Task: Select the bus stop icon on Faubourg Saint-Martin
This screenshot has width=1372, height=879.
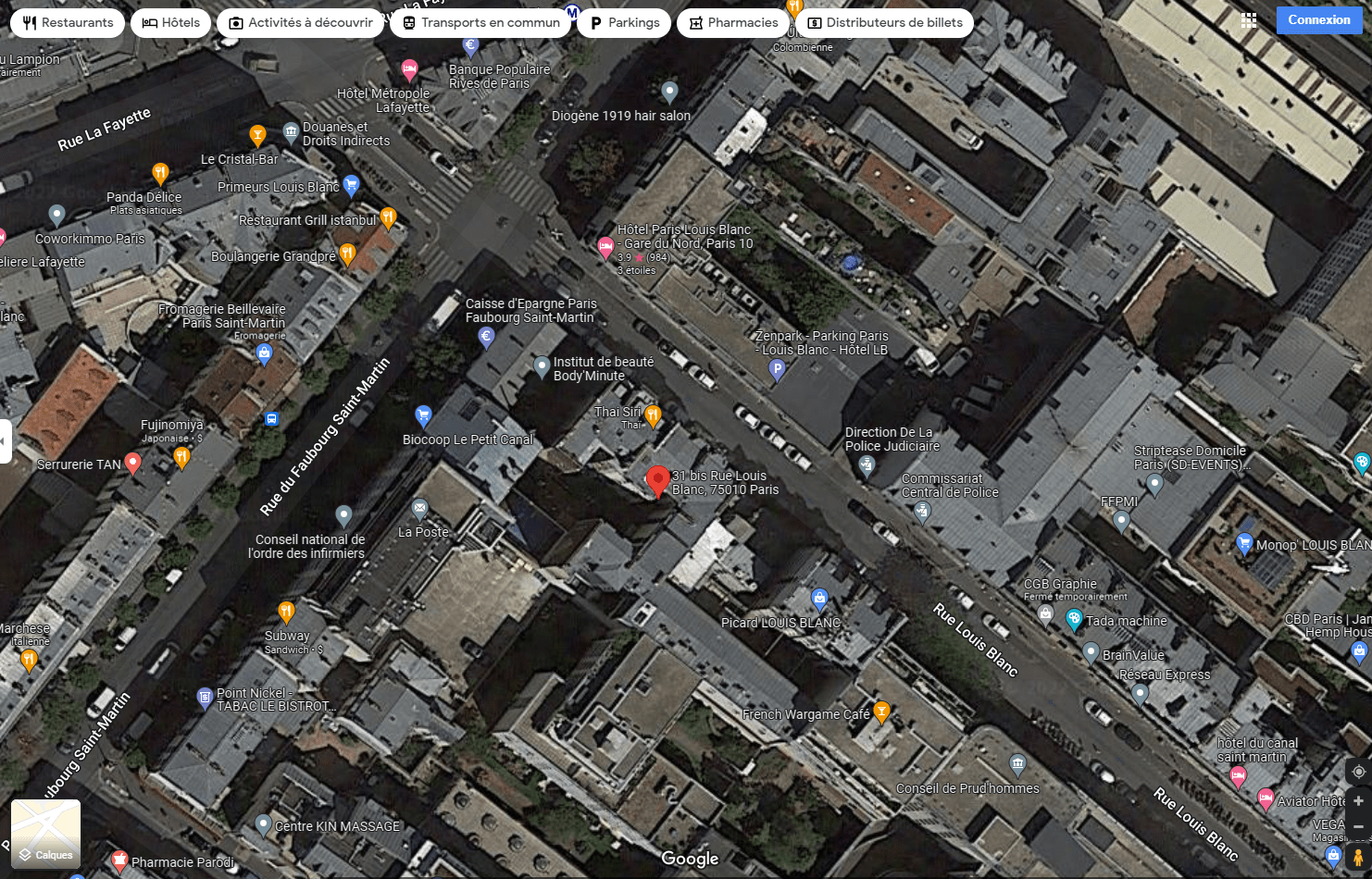Action: (x=271, y=419)
